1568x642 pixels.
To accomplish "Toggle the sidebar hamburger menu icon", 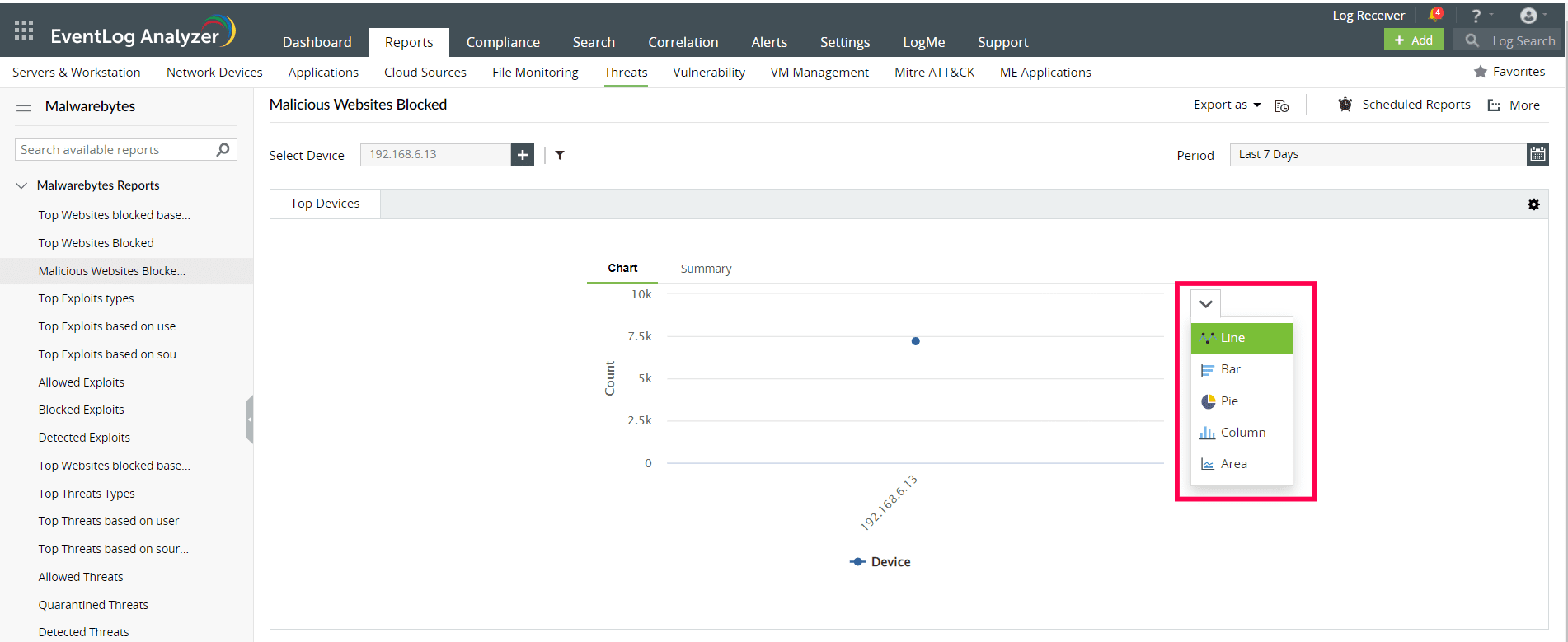I will 24,106.
